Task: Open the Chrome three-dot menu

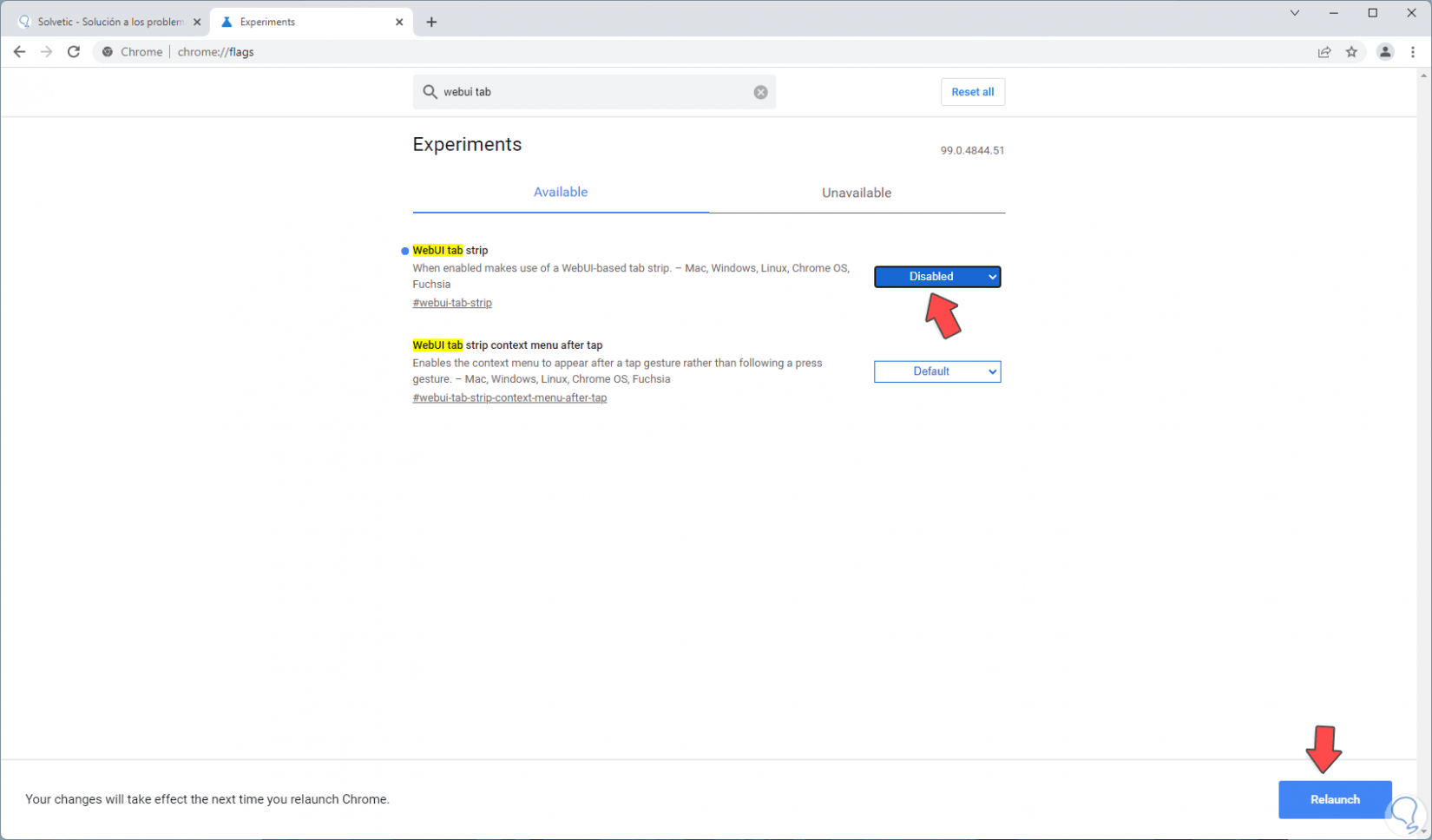Action: point(1413,52)
